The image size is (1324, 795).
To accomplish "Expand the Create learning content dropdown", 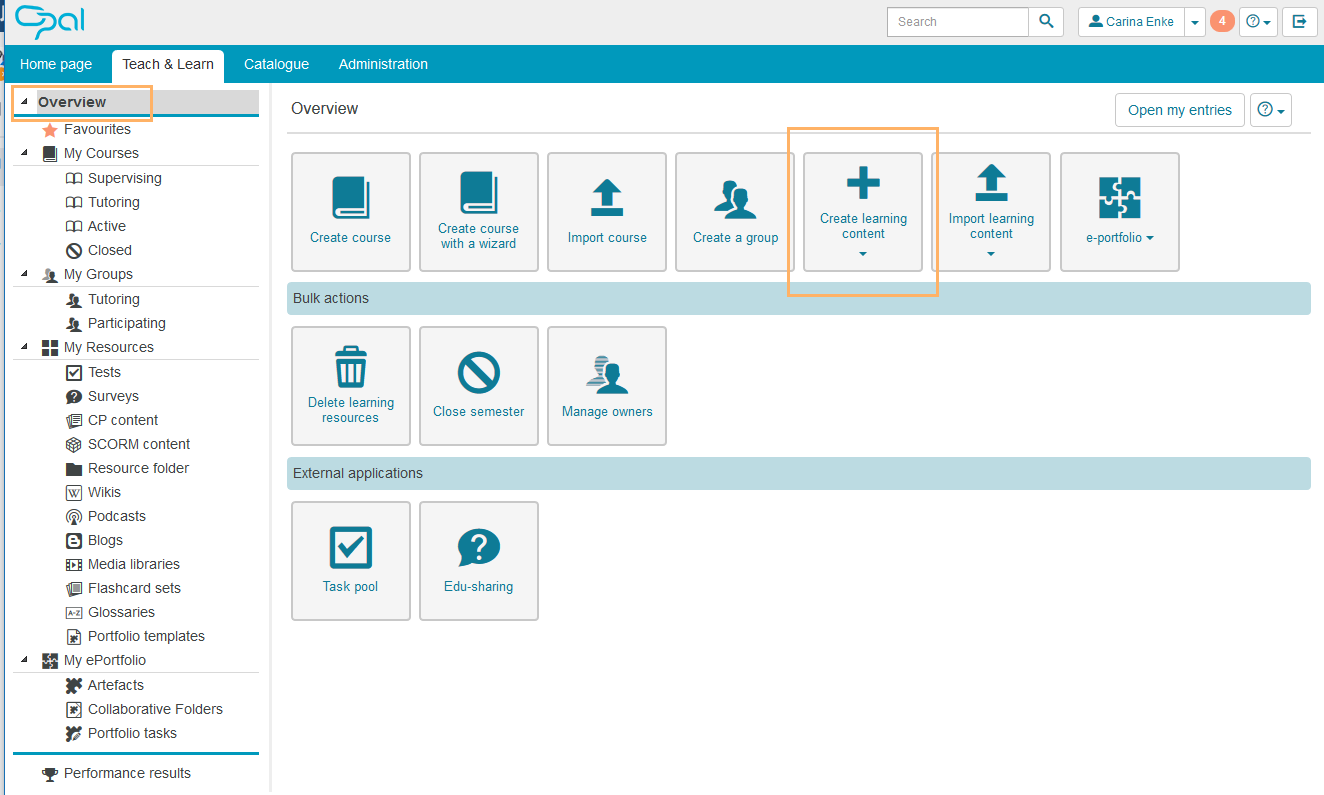I will 863,254.
